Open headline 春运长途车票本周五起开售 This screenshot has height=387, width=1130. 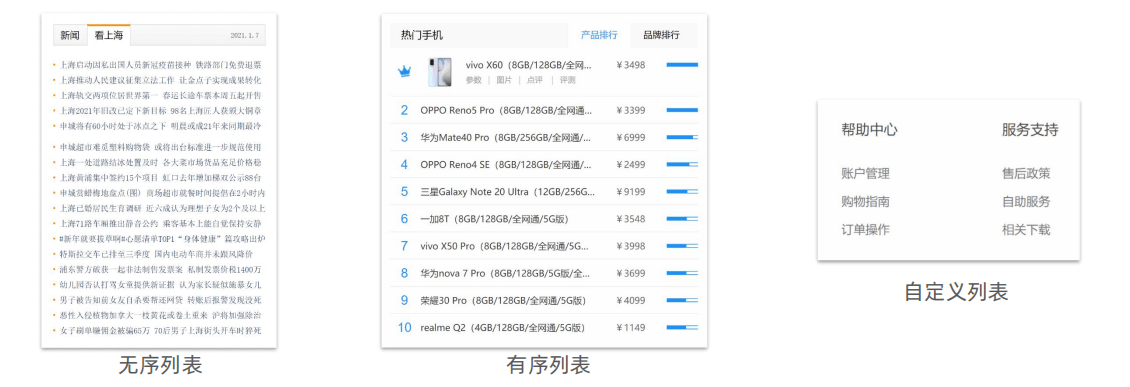[213, 95]
